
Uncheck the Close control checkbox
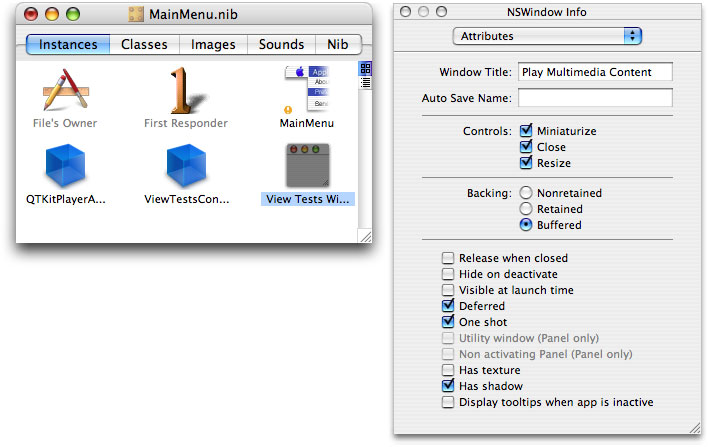point(526,146)
